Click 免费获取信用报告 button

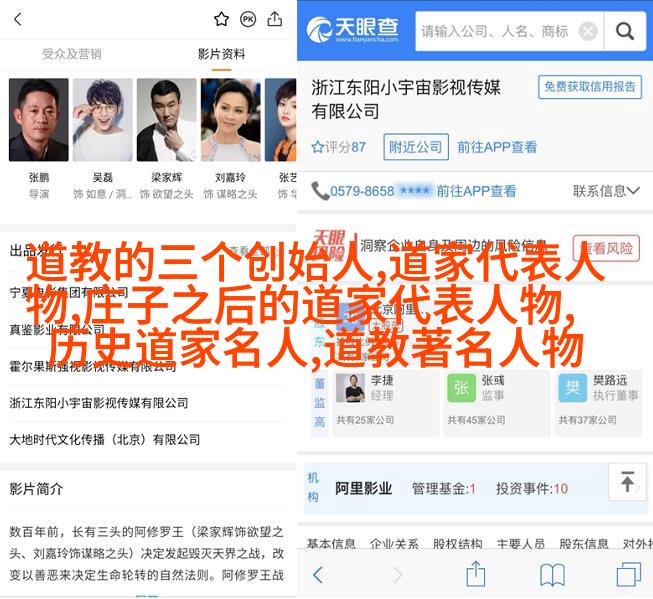pyautogui.click(x=590, y=87)
